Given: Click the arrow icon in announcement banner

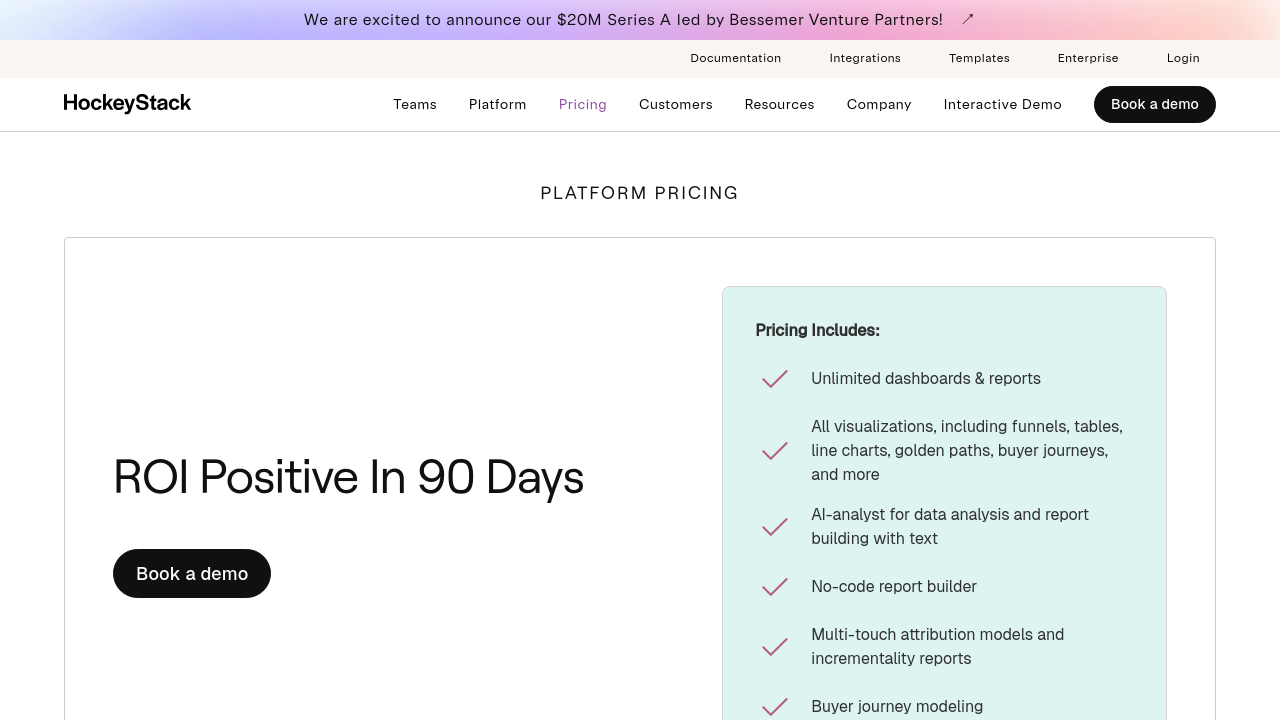Looking at the screenshot, I should [x=967, y=19].
